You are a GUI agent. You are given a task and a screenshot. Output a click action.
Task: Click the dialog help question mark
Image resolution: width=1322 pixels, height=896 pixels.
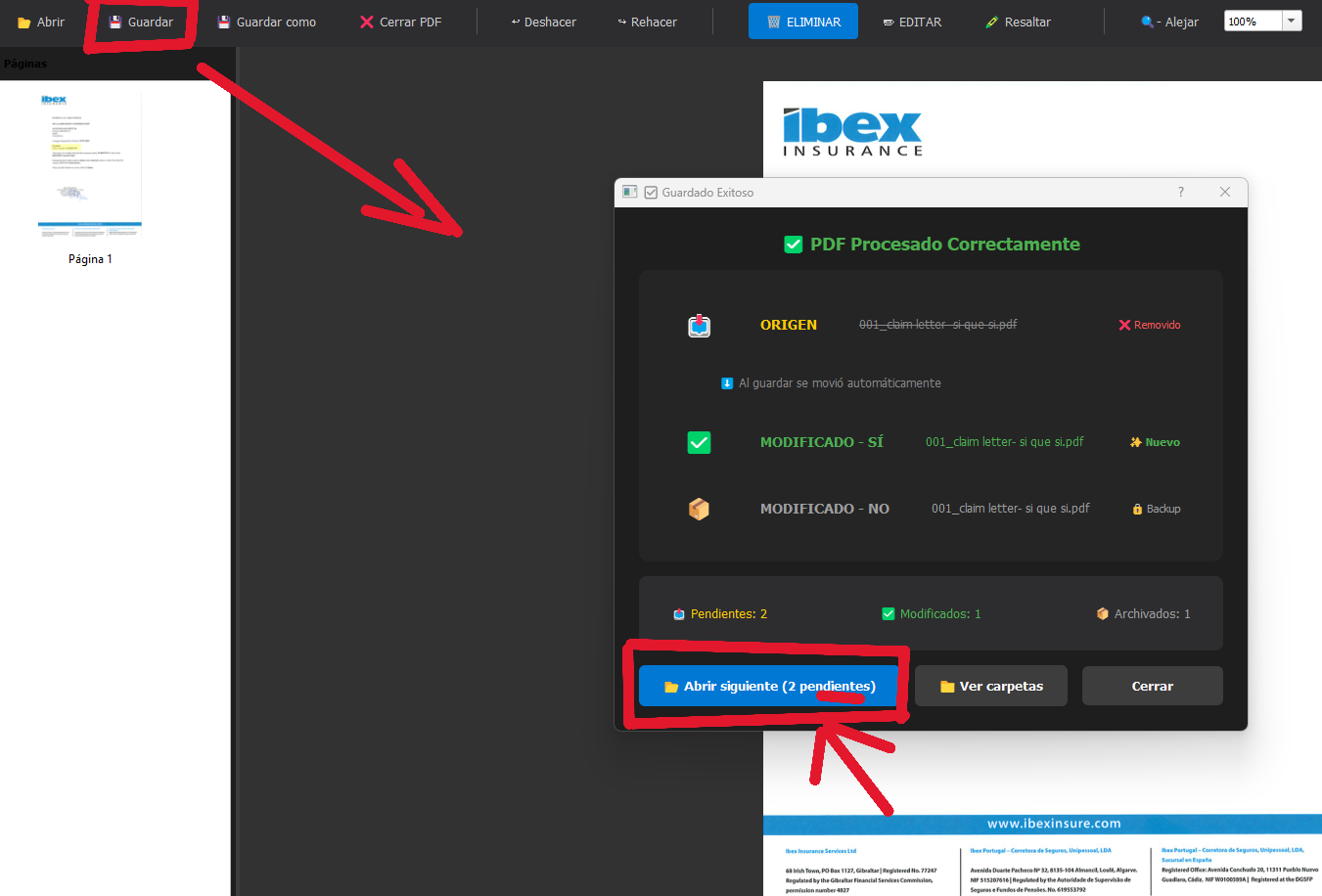pos(1181,192)
